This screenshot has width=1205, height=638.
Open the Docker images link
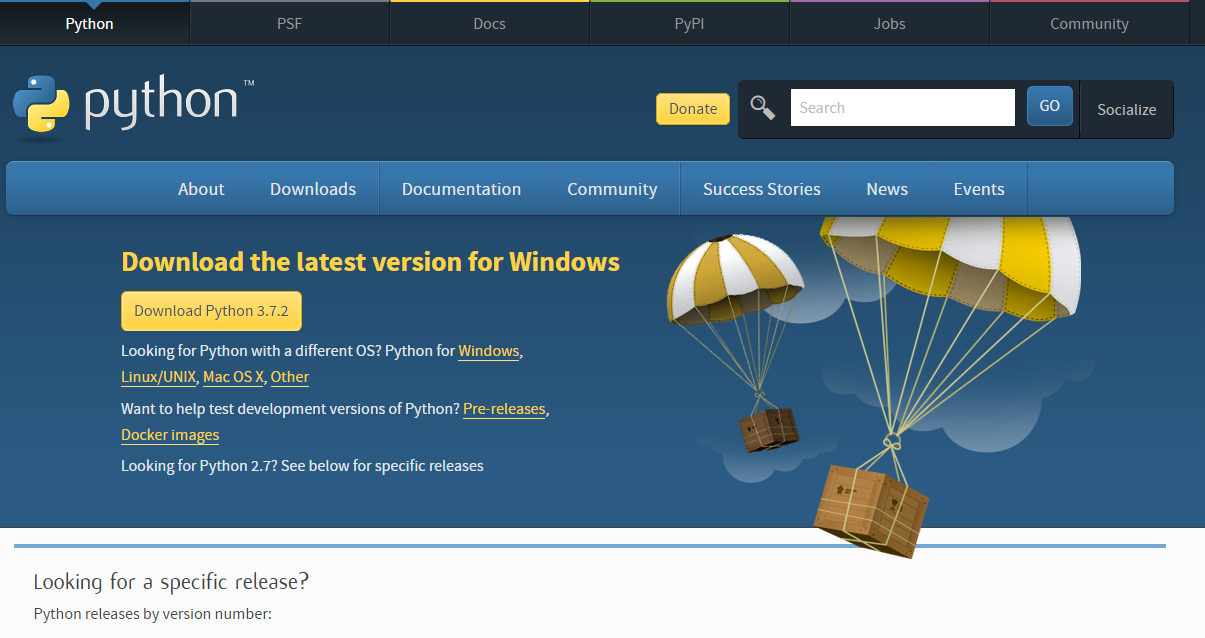tap(170, 435)
